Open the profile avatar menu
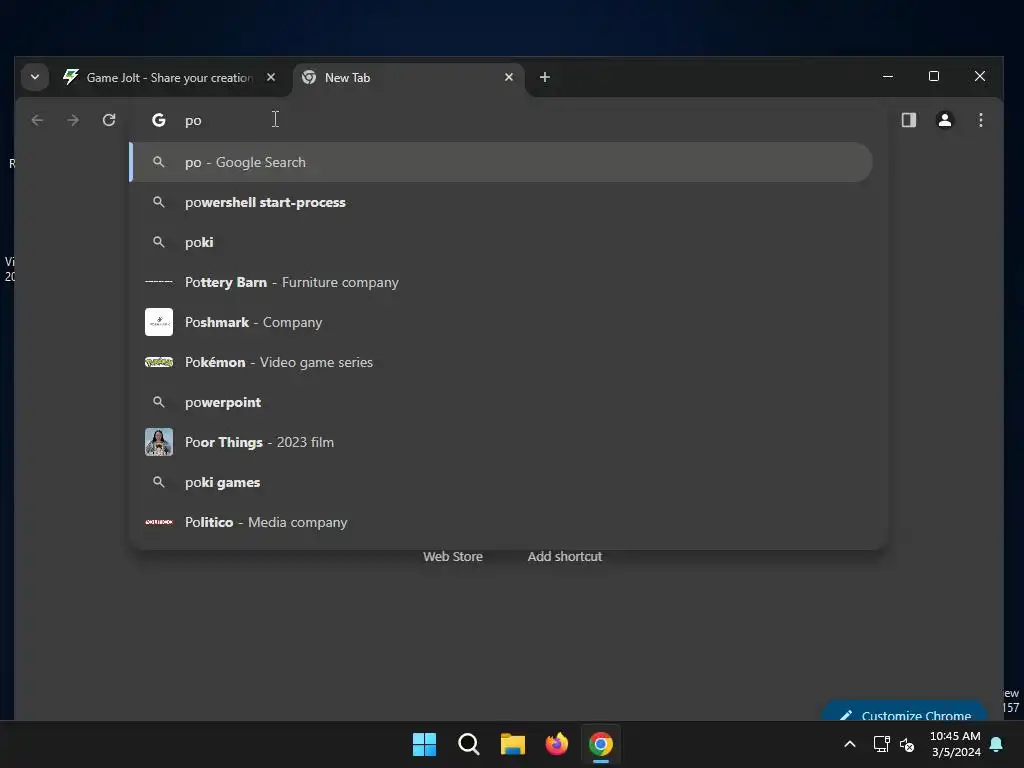The width and height of the screenshot is (1024, 768). [x=944, y=120]
